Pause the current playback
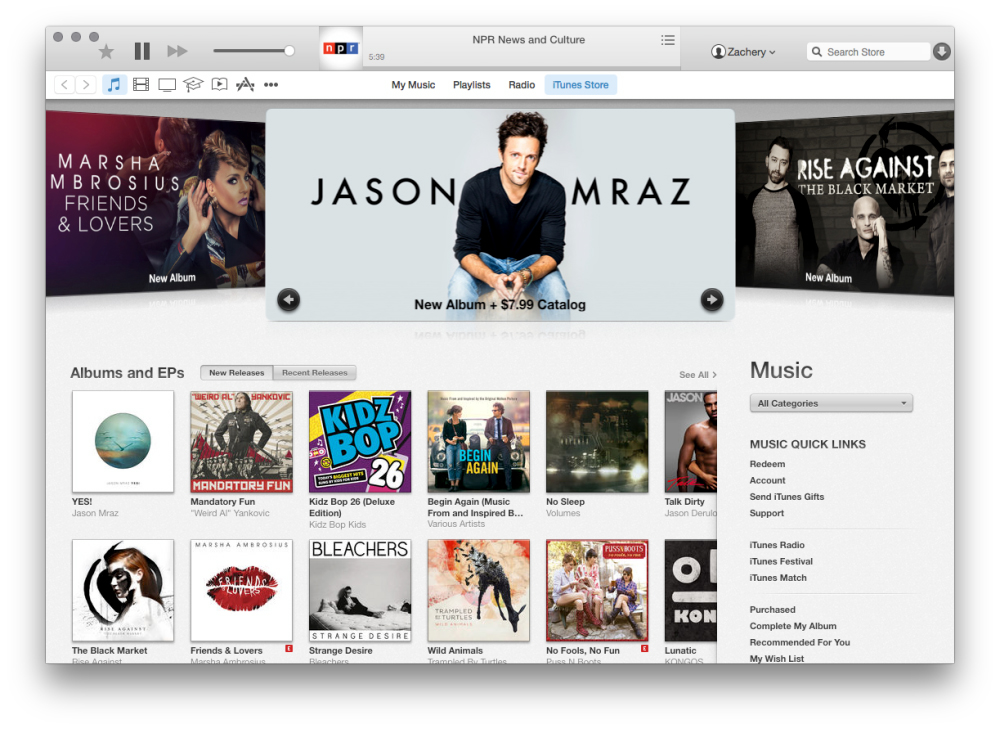This screenshot has height=729, width=1000. [x=142, y=51]
